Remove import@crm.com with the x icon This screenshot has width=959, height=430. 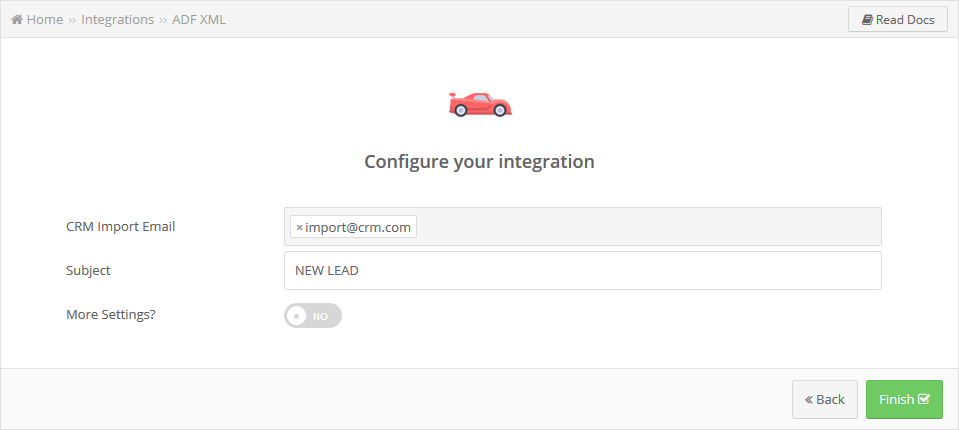click(x=299, y=228)
